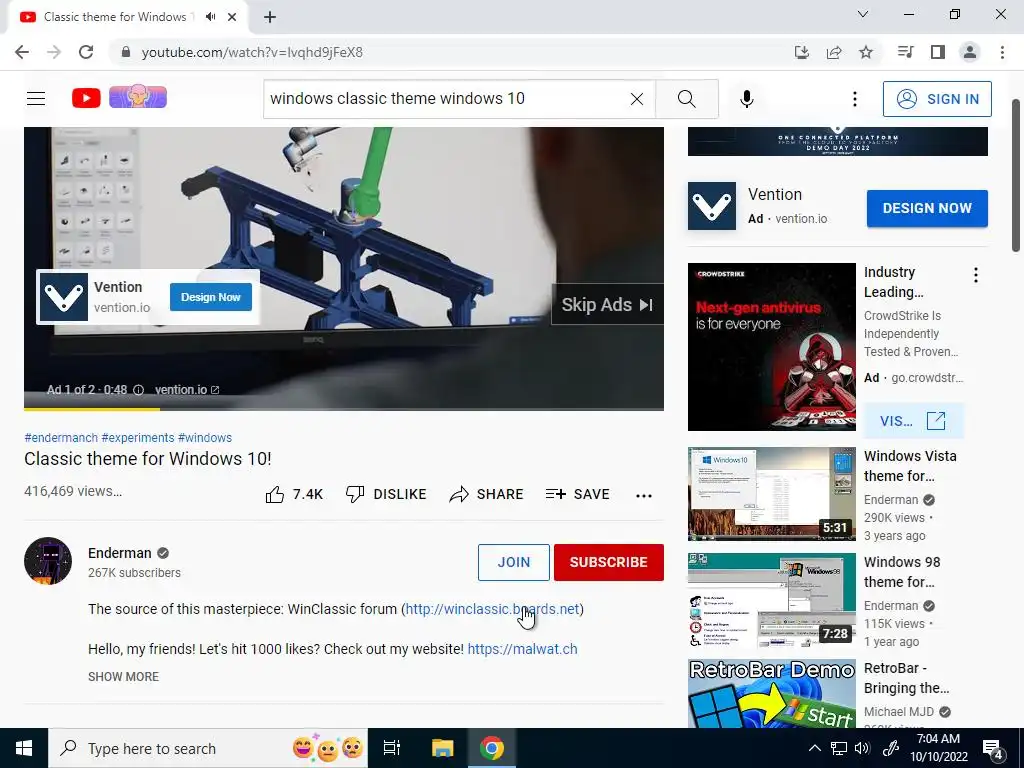Image resolution: width=1024 pixels, height=768 pixels.
Task: Clear the search box with X
Action: [x=637, y=99]
